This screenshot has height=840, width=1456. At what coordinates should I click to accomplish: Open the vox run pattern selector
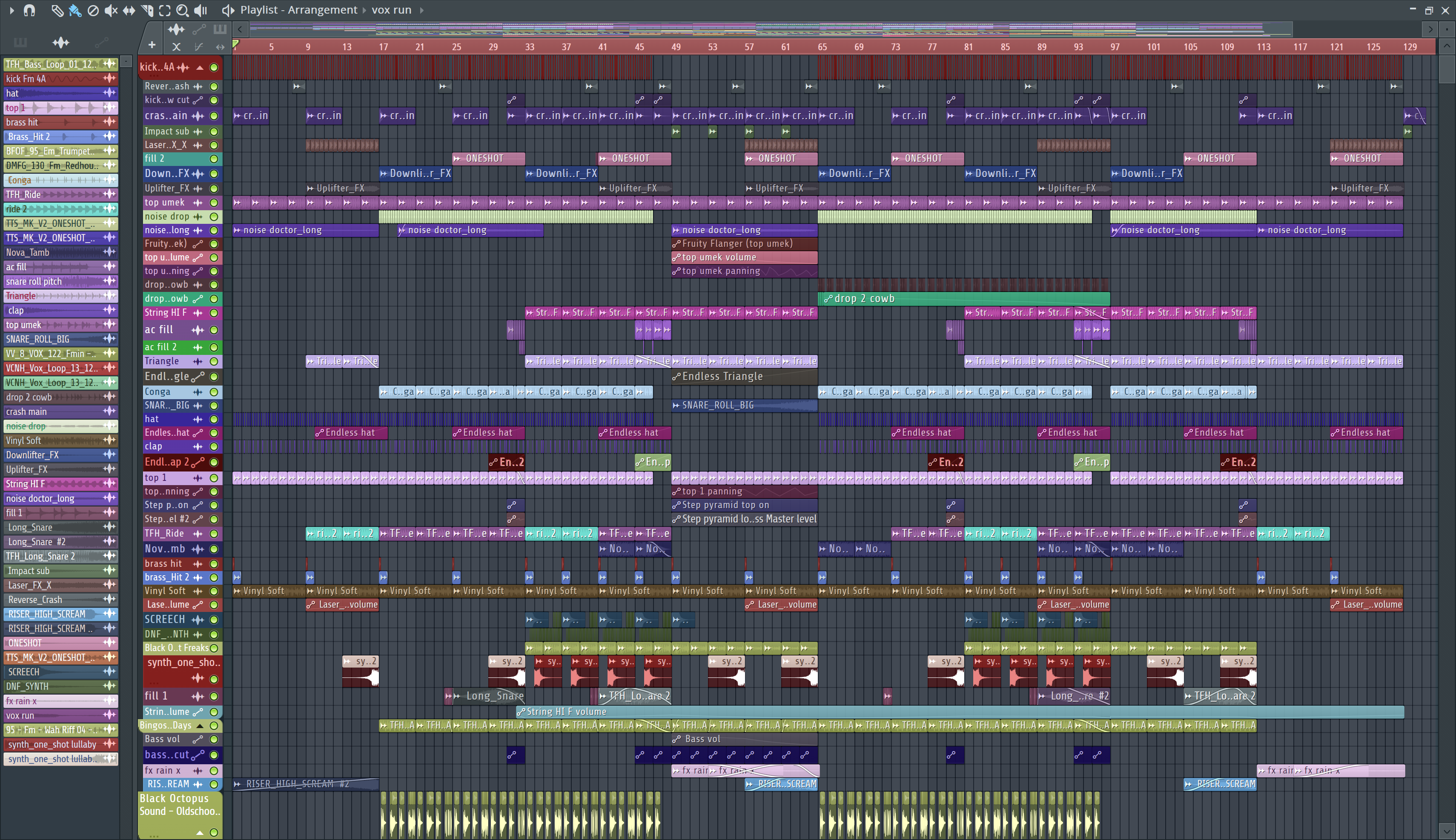click(x=391, y=10)
